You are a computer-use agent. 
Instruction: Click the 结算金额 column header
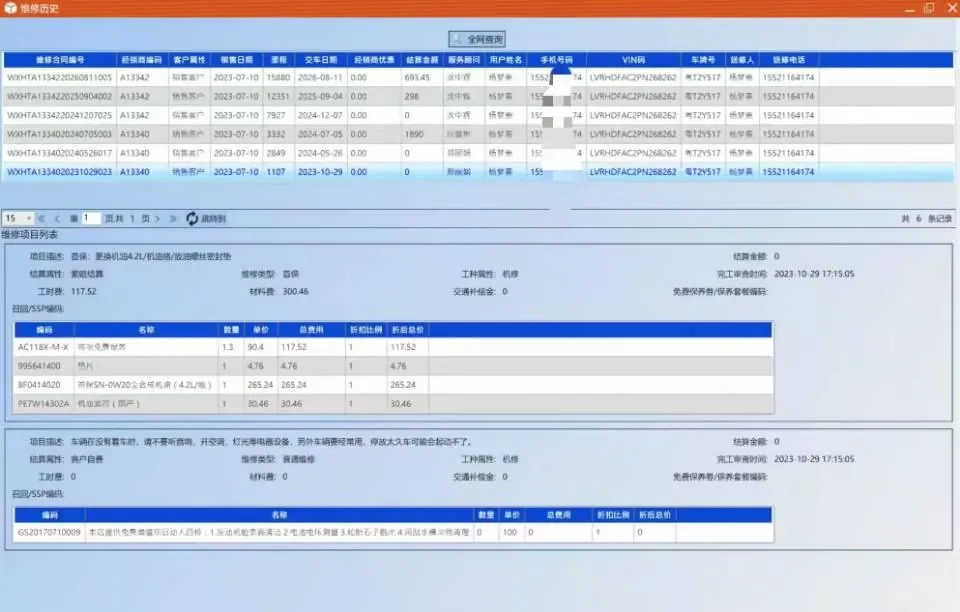(x=422, y=60)
